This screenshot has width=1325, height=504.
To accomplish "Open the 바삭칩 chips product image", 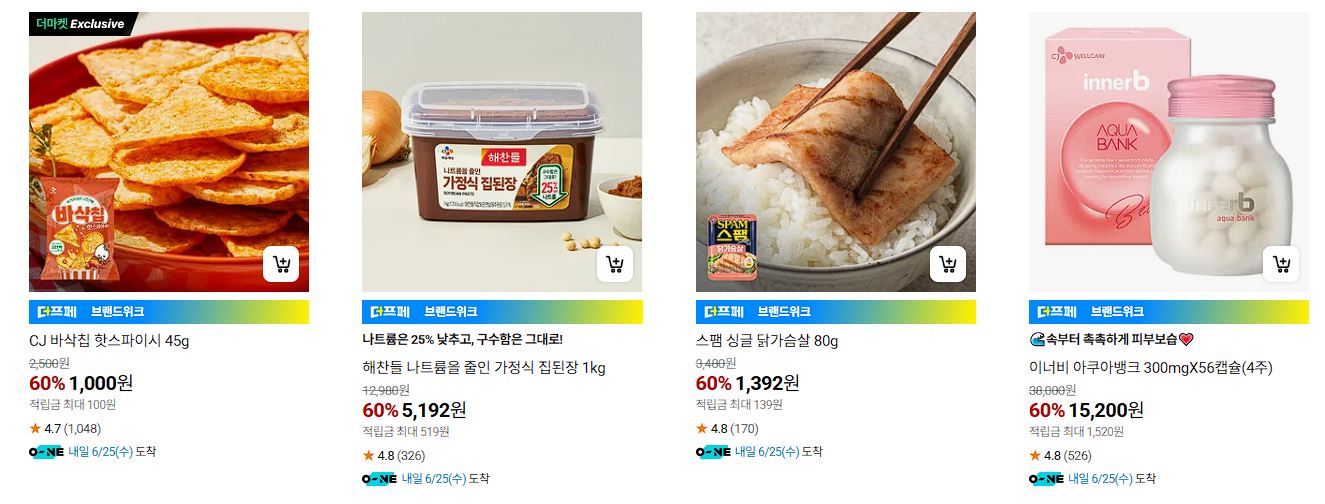I will point(169,152).
